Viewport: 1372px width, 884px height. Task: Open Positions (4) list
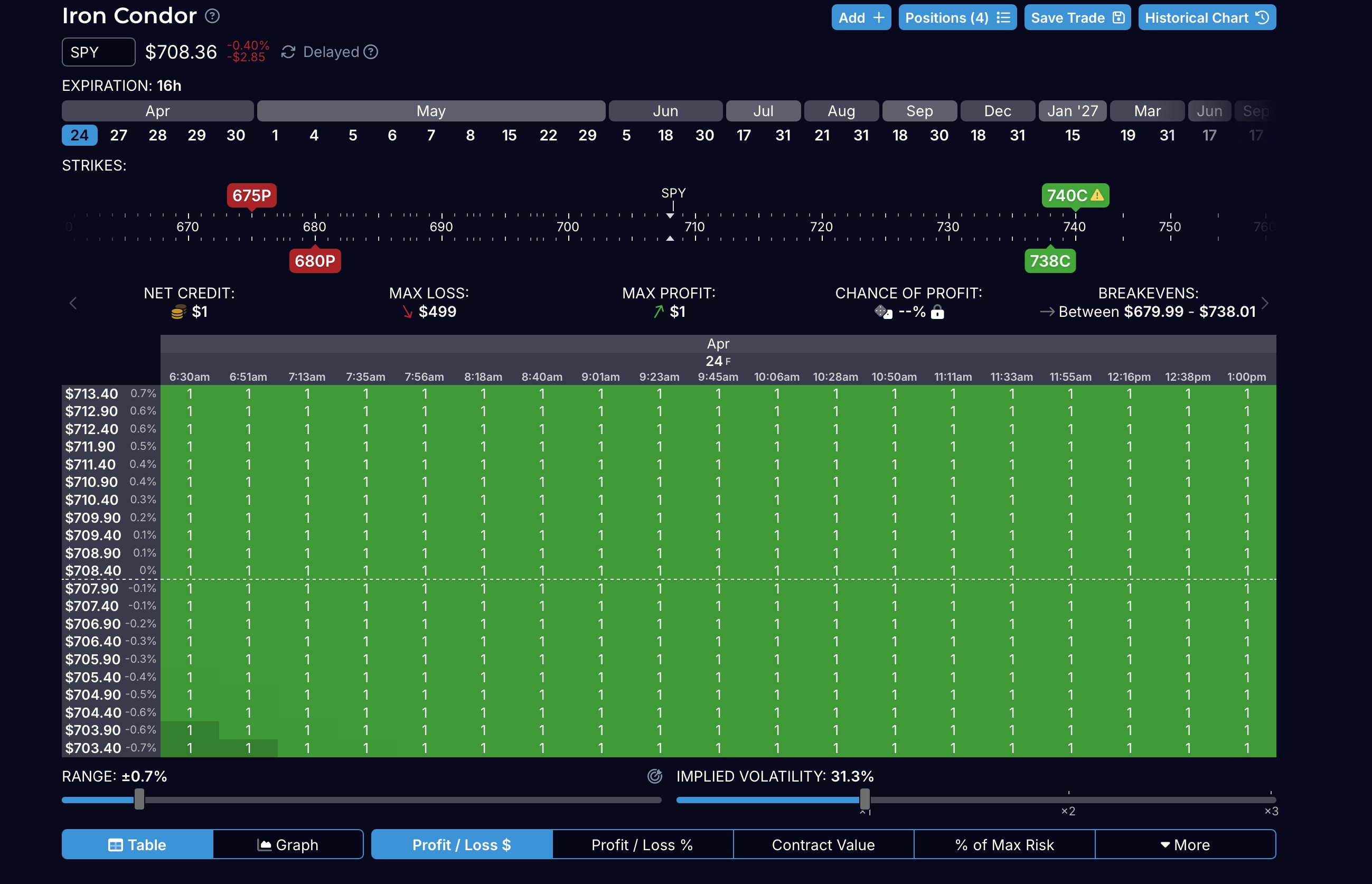957,18
